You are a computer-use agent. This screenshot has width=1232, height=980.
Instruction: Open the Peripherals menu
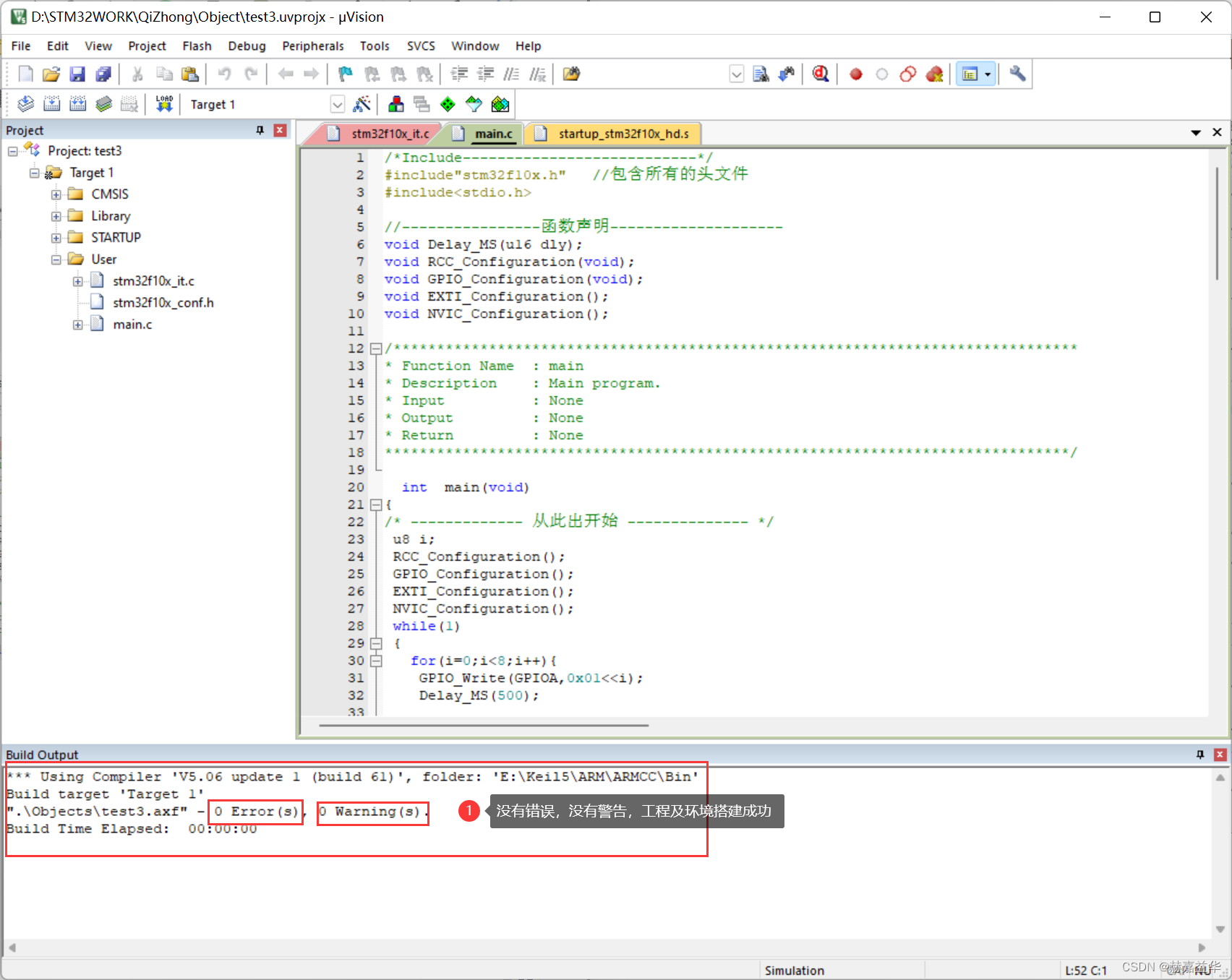pyautogui.click(x=313, y=46)
